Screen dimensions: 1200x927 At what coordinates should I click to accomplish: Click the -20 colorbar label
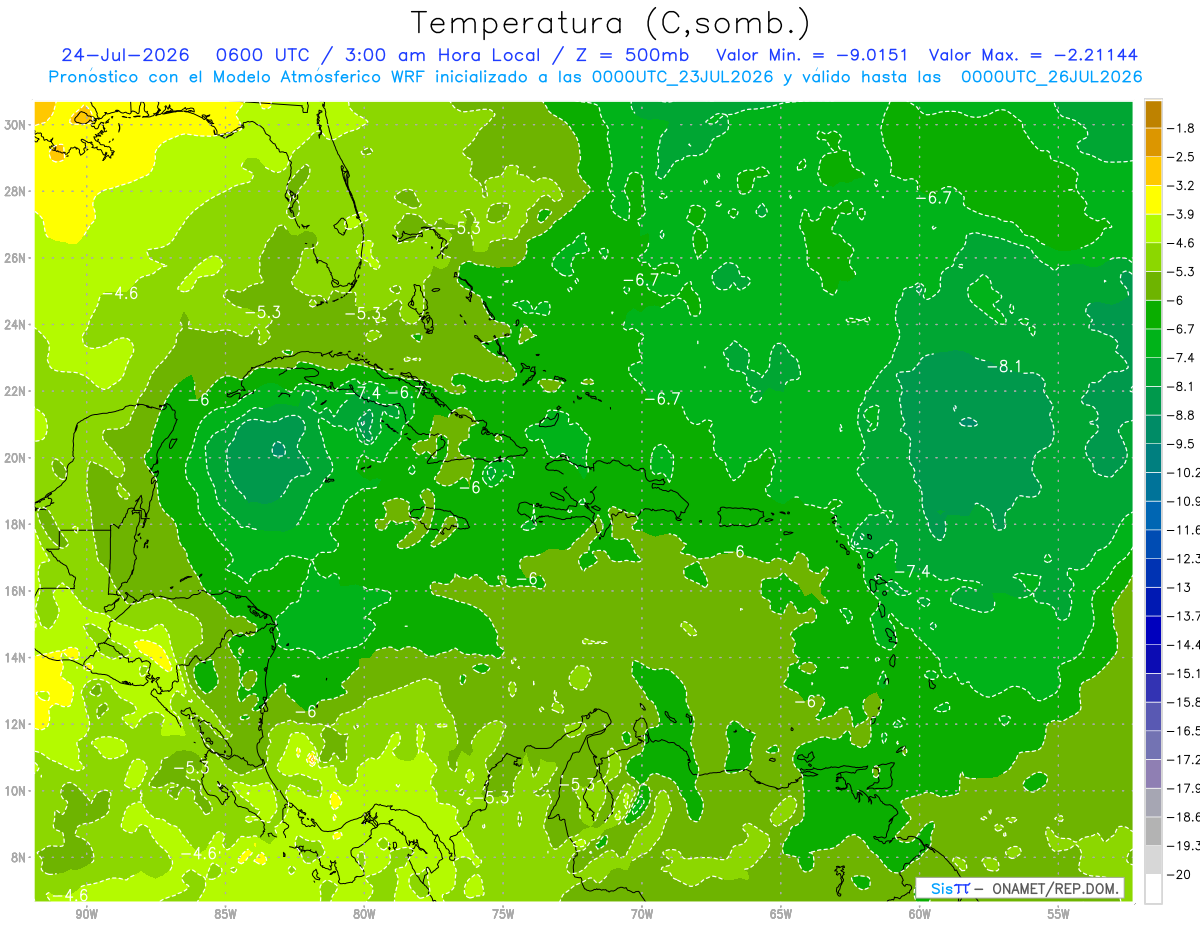point(1179,874)
